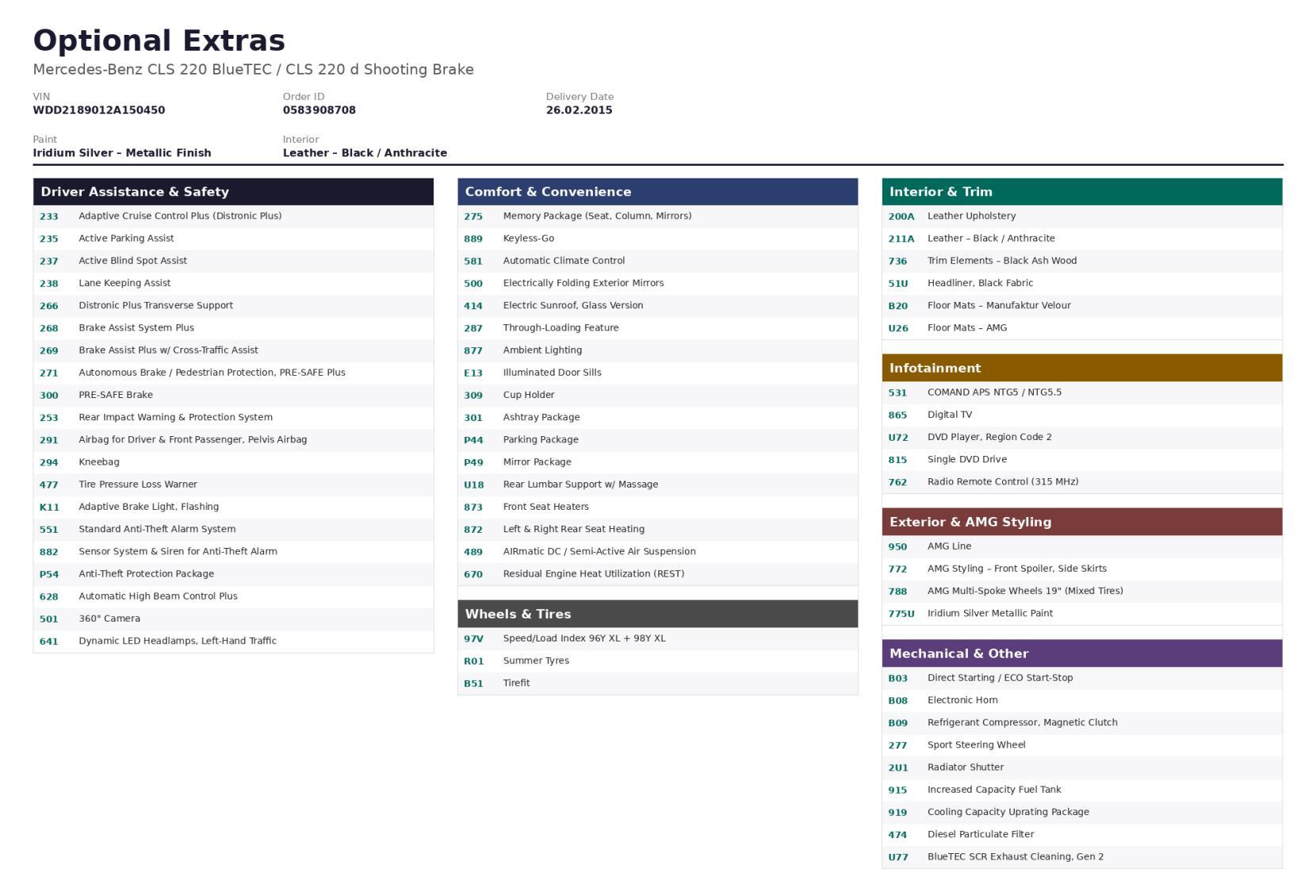Screen dimensions: 1316x896
Task: Select the "Kneebag" row
Action: click(233, 462)
